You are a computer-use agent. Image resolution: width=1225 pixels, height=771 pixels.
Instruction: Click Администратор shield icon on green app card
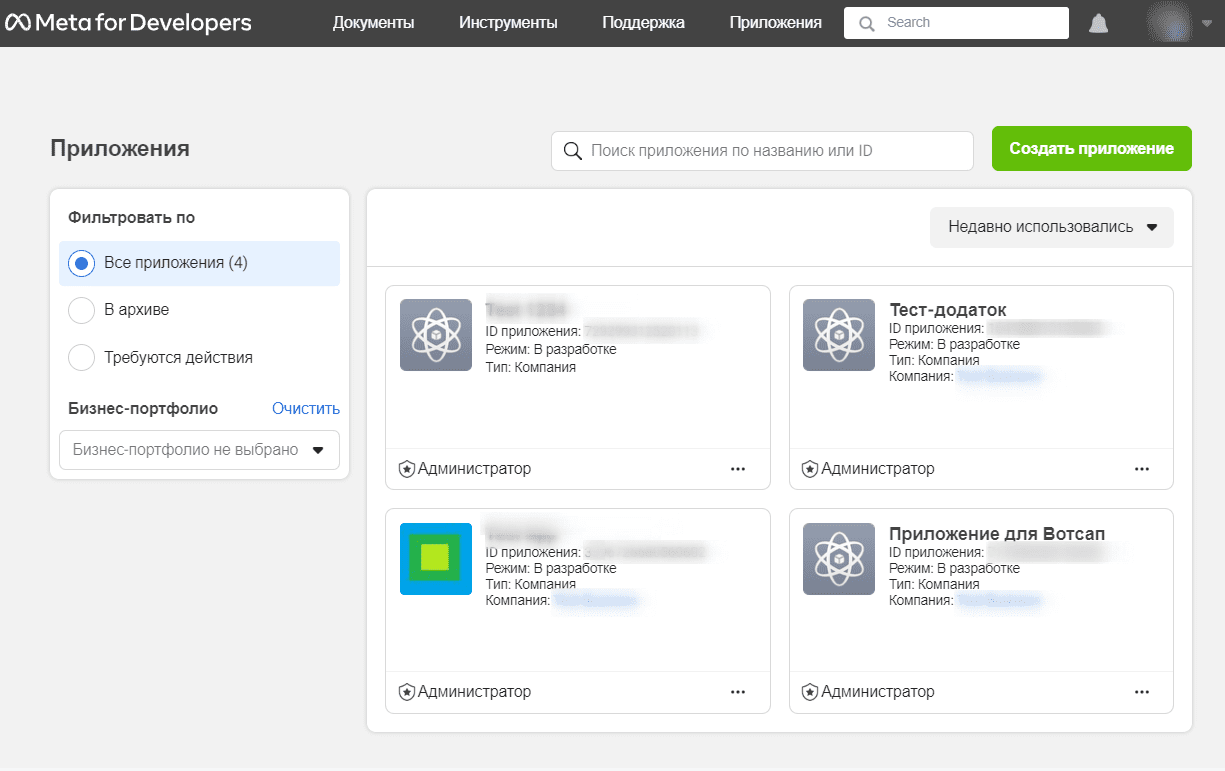[x=406, y=691]
